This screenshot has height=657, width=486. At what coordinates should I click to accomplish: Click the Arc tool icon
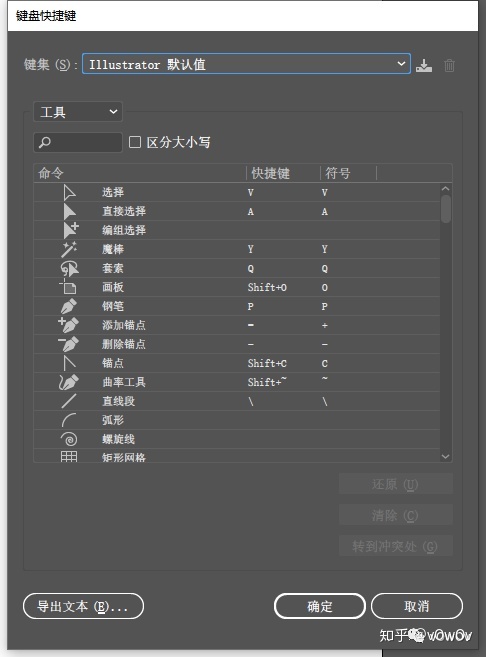point(69,420)
